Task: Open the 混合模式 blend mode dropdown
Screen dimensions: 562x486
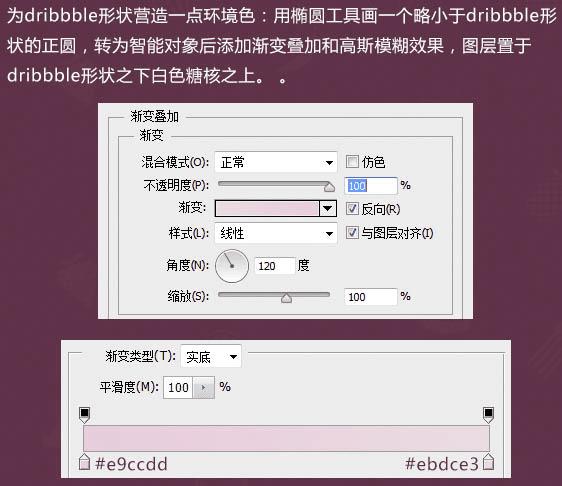Action: pyautogui.click(x=276, y=162)
